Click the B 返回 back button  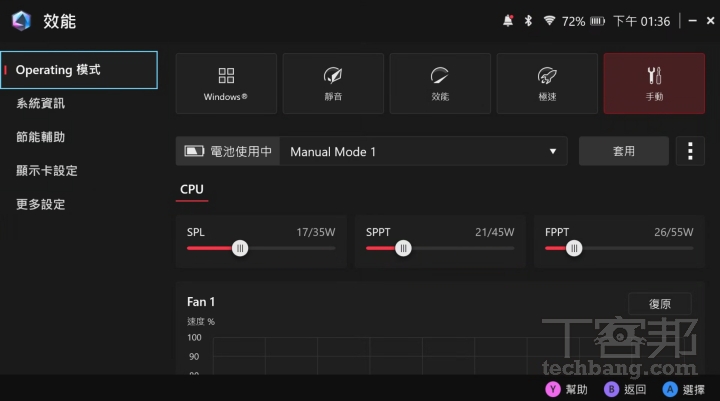tap(625, 390)
